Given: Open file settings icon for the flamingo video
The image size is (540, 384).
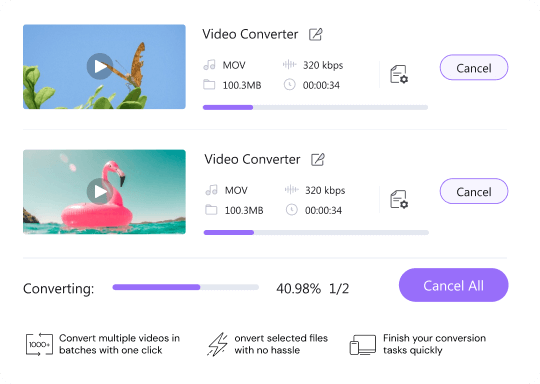Looking at the screenshot, I should [399, 199].
